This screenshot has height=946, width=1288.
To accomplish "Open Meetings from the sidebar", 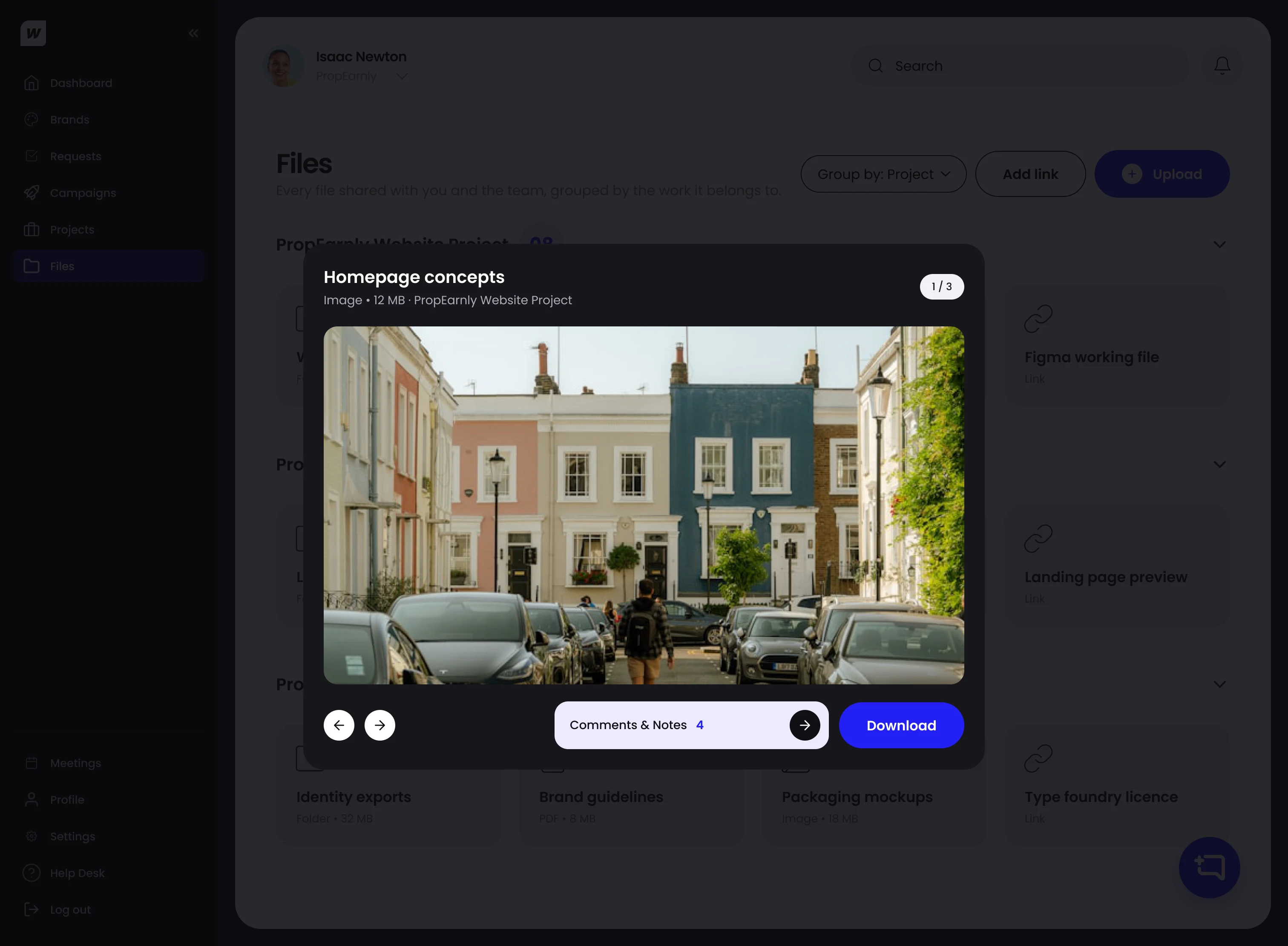I will (109, 763).
